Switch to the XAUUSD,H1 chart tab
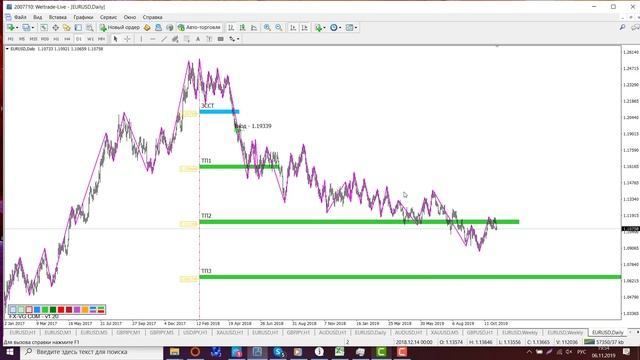This screenshot has height=360, width=640. (230, 333)
